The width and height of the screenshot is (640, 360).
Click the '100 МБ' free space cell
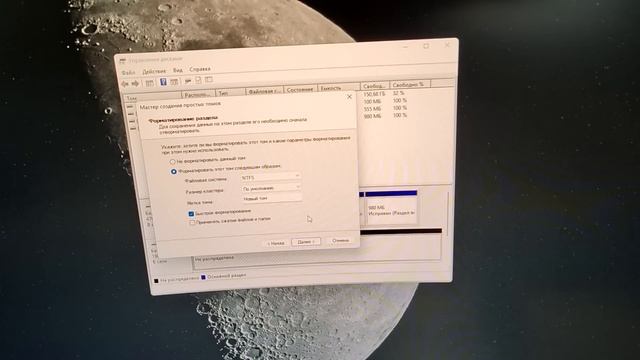pyautogui.click(x=373, y=102)
